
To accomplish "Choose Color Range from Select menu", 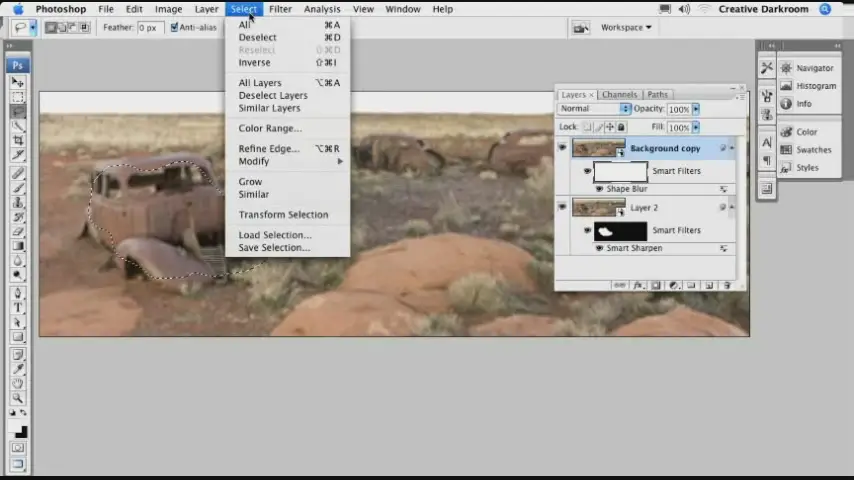I will click(269, 128).
